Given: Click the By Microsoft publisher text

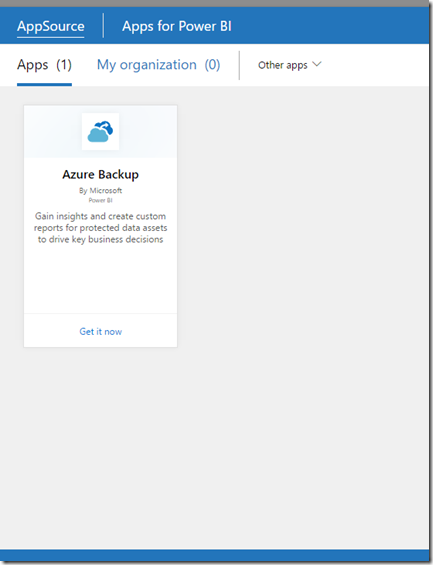Looking at the screenshot, I should 101,191.
